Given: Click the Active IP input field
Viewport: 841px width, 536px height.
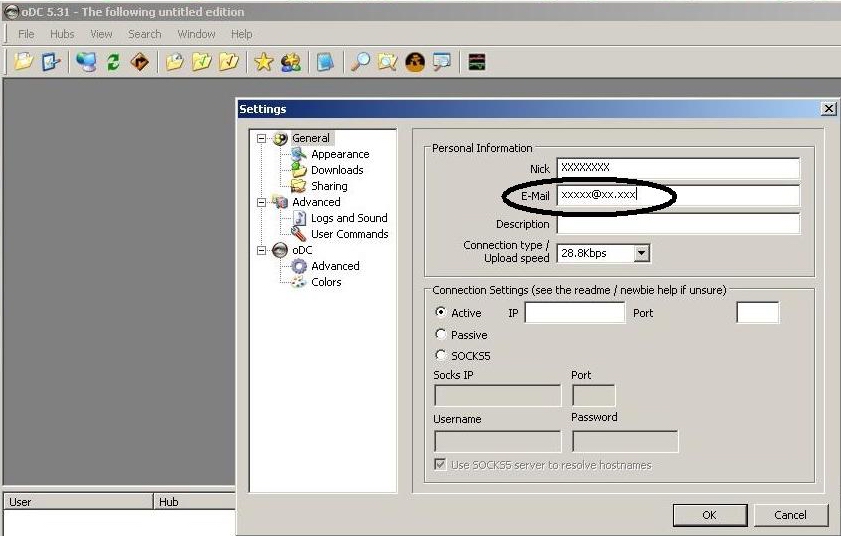Looking at the screenshot, I should (574, 312).
